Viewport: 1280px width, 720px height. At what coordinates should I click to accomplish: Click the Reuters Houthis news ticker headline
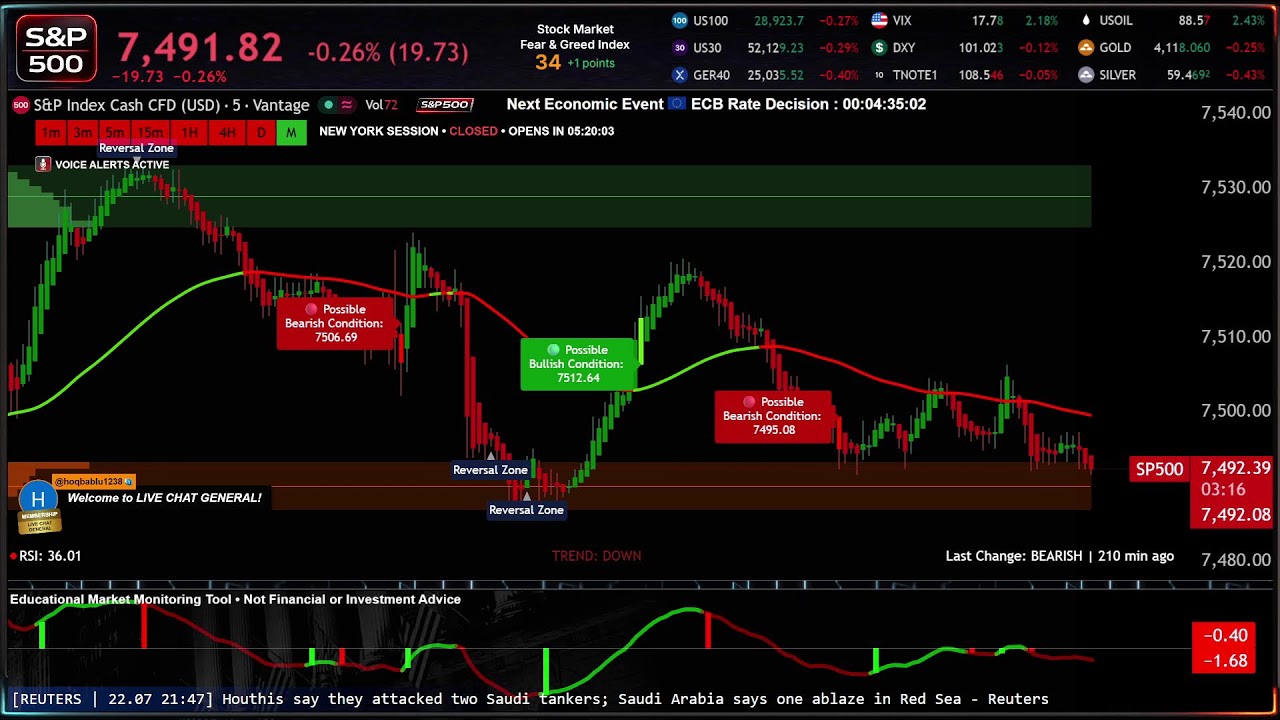pos(635,699)
